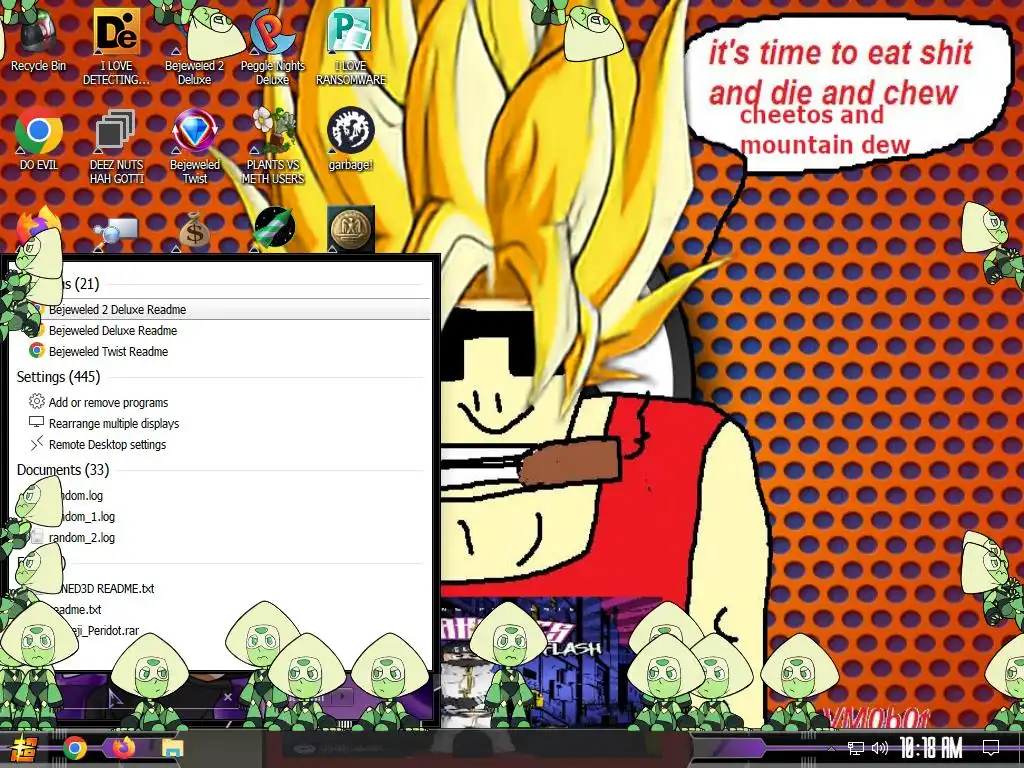The image size is (1024, 768).
Task: Open the Recycle Bin desktop icon
Action: [x=38, y=39]
